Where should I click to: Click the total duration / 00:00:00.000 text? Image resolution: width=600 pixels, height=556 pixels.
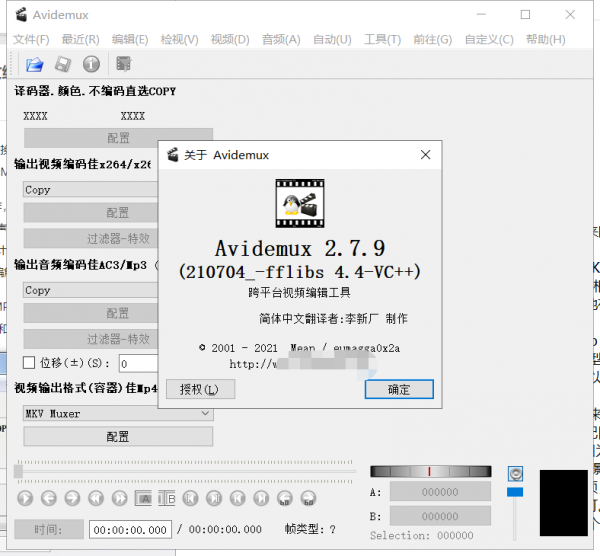pyautogui.click(x=219, y=529)
